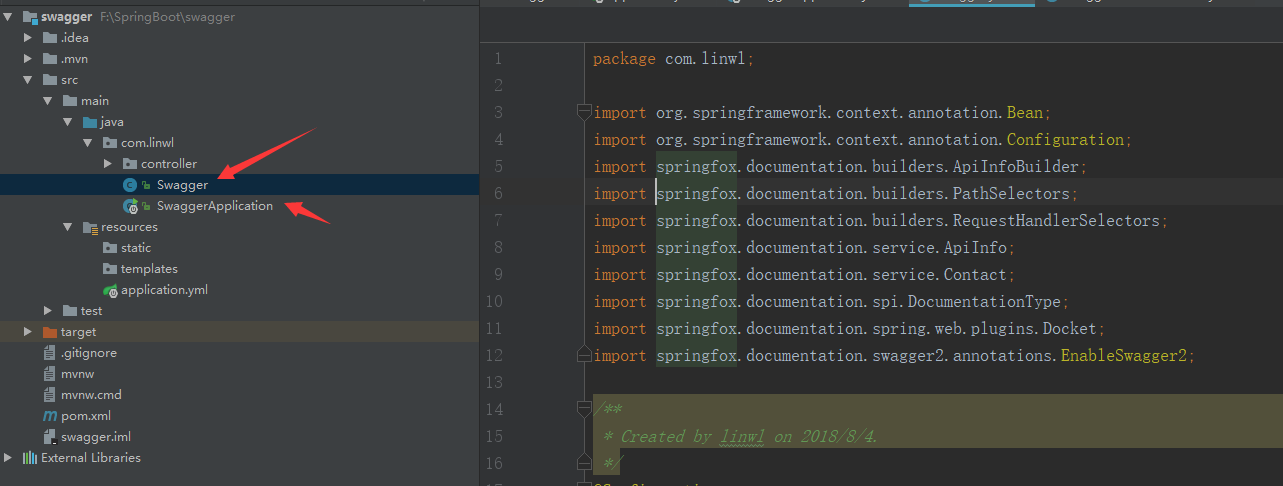Click the main folder icon

click(70, 101)
